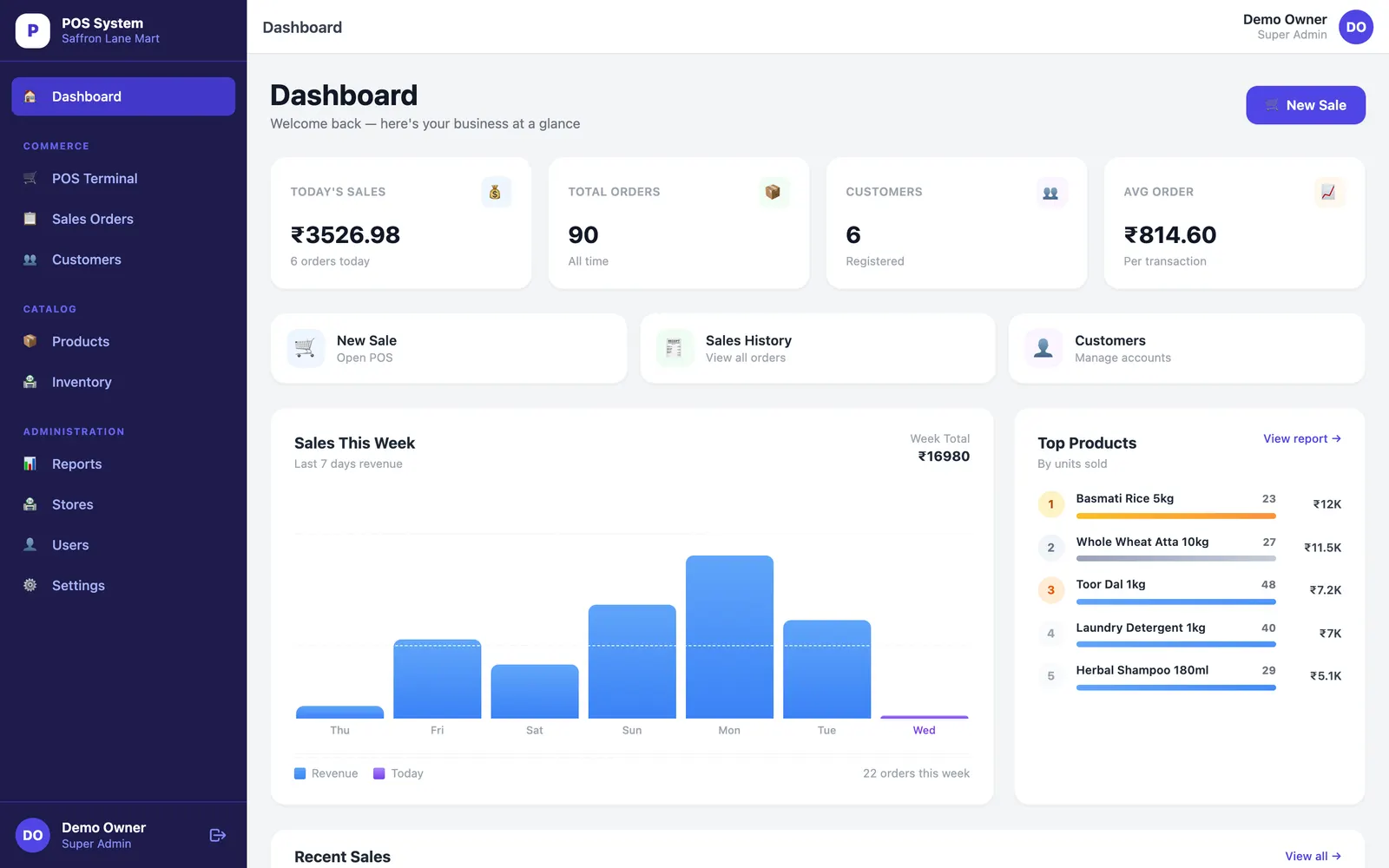This screenshot has height=868, width=1389.
Task: Open Stores in the sidebar
Action: click(x=123, y=504)
